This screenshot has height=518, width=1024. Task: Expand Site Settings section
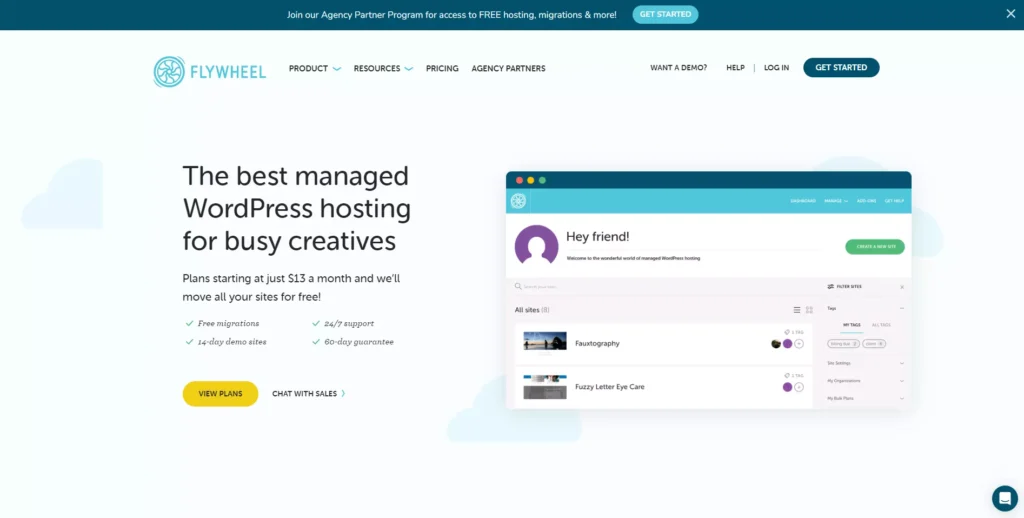pos(902,363)
